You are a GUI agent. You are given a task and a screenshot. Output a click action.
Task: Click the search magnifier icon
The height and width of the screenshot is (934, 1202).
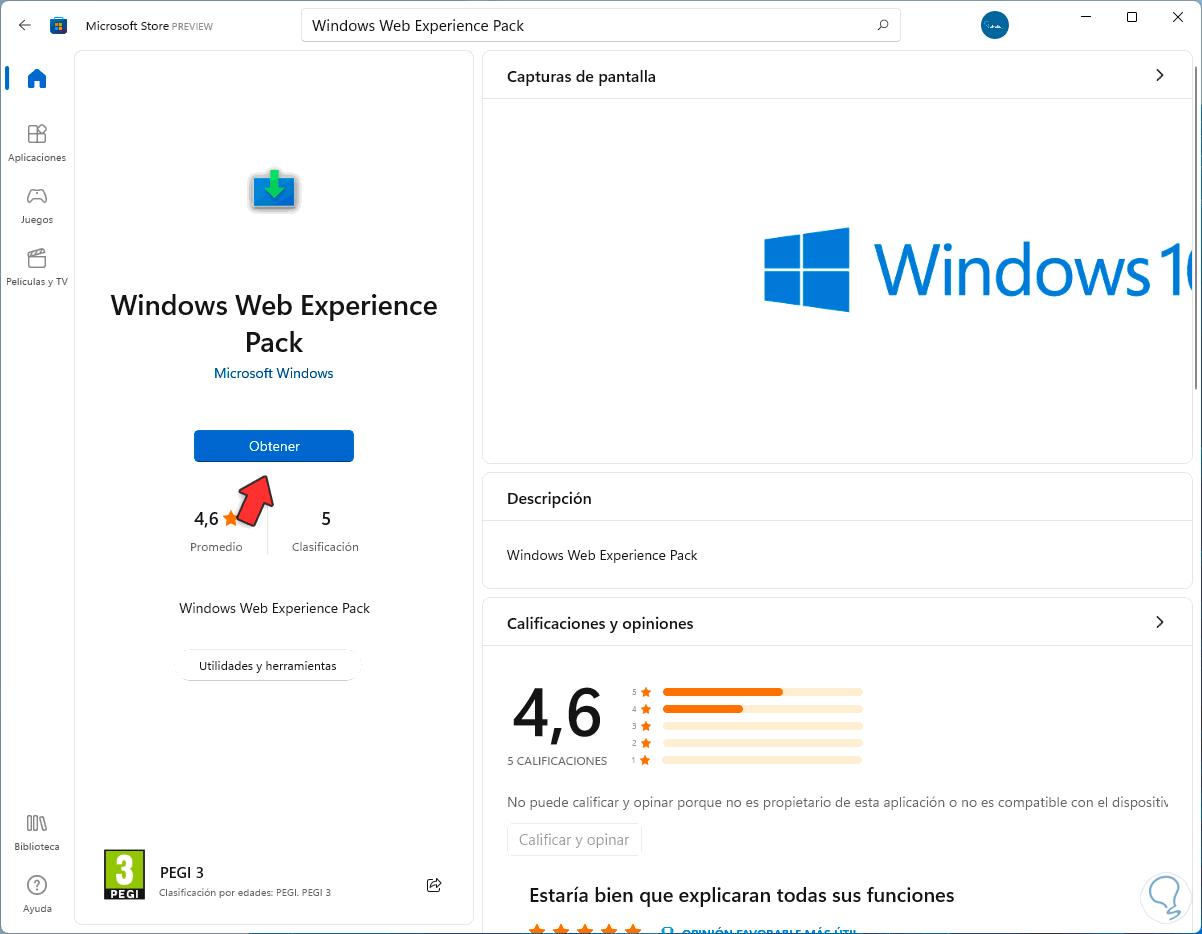tap(882, 25)
